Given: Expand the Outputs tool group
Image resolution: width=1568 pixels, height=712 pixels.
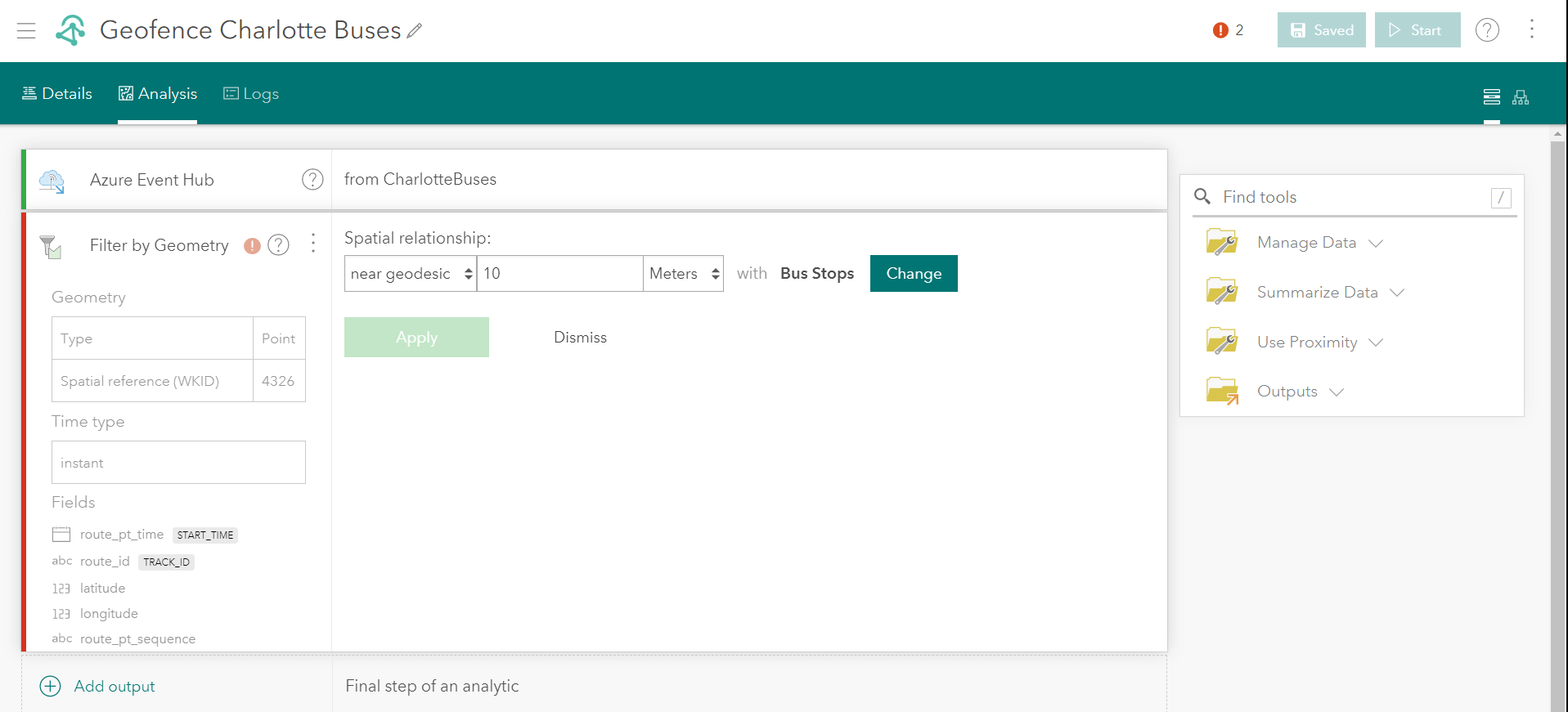Looking at the screenshot, I should (1337, 392).
